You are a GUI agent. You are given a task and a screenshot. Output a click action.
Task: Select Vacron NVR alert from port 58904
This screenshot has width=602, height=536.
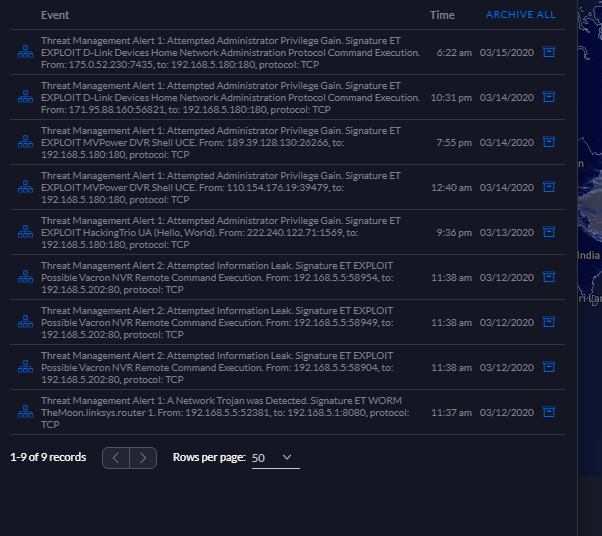point(217,367)
